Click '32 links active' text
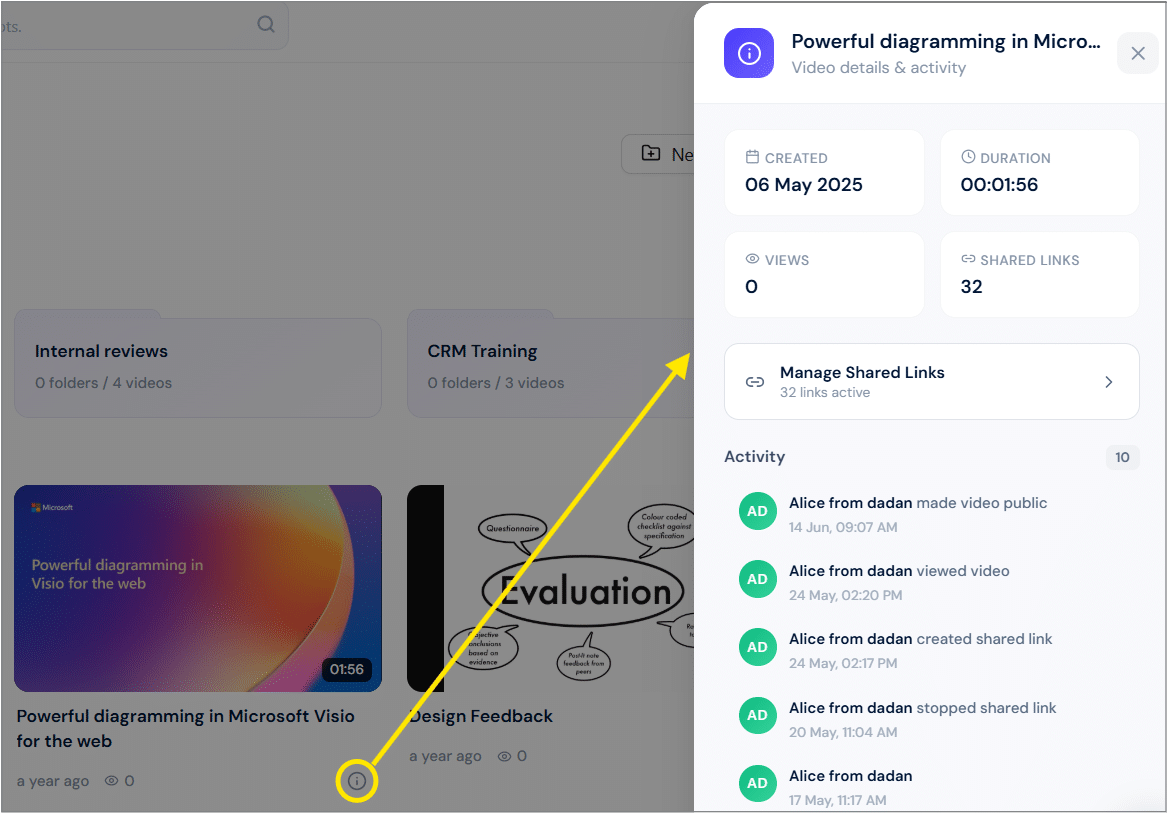1167x813 pixels. [x=825, y=392]
